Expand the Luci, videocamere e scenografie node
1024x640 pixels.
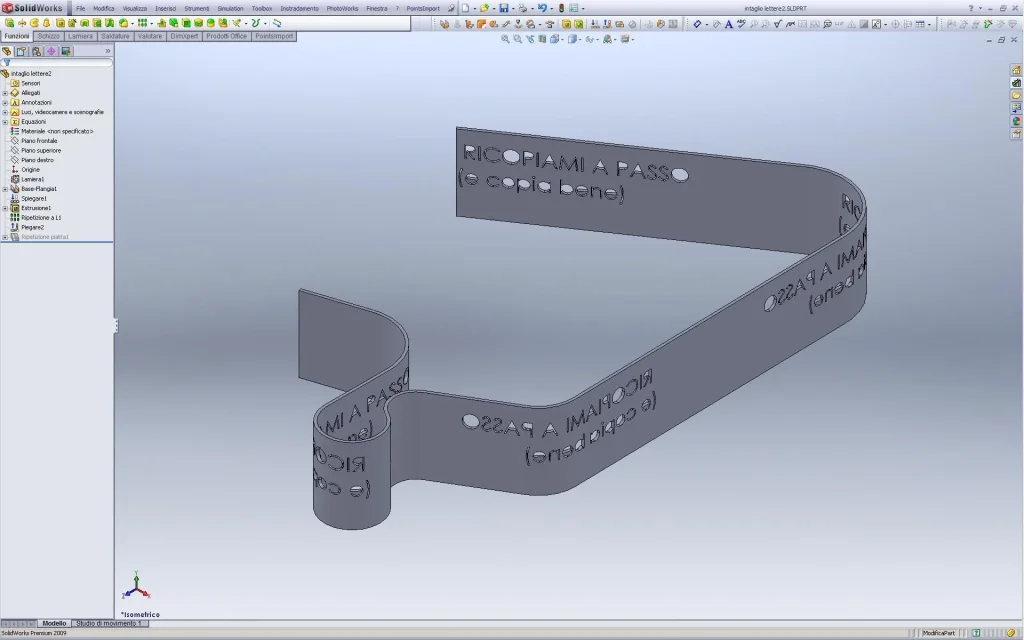[x=5, y=112]
